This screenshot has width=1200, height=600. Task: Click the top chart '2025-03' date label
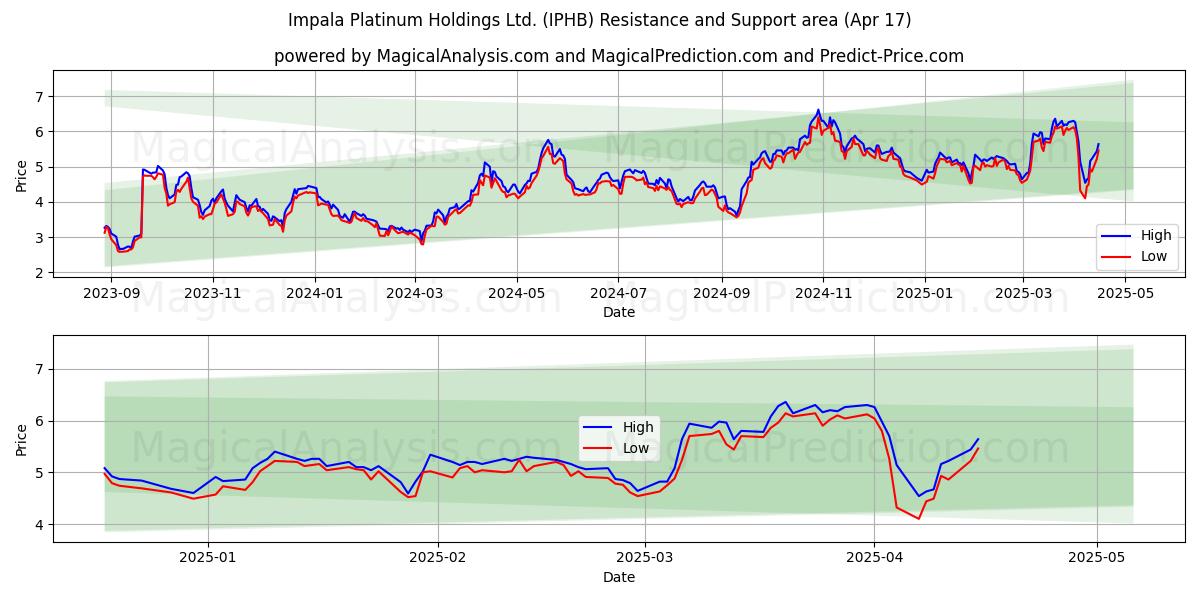pos(1024,292)
